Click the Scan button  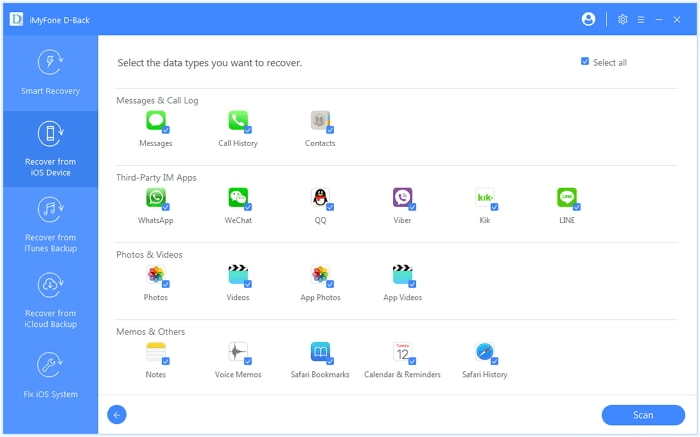(643, 415)
